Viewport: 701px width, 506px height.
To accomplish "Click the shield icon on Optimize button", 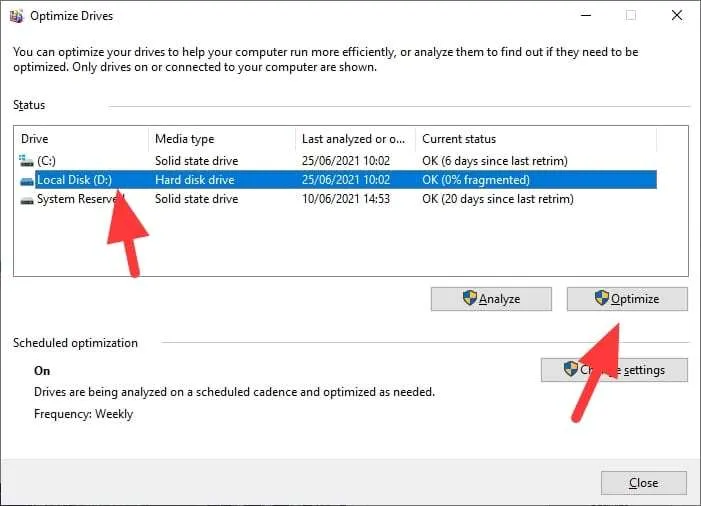I will pos(602,298).
